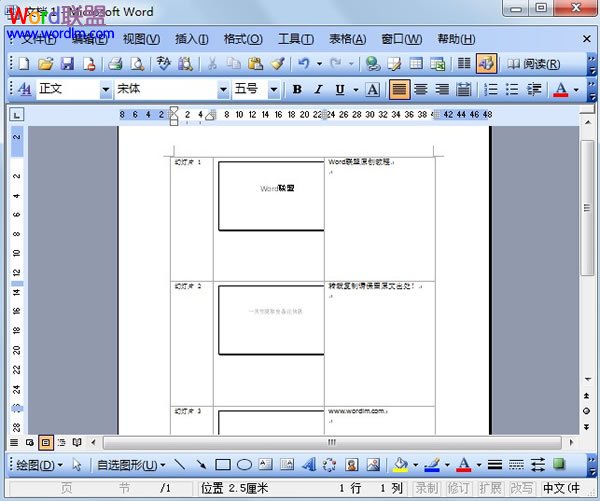
Task: Click the Open folder icon
Action: pos(46,64)
